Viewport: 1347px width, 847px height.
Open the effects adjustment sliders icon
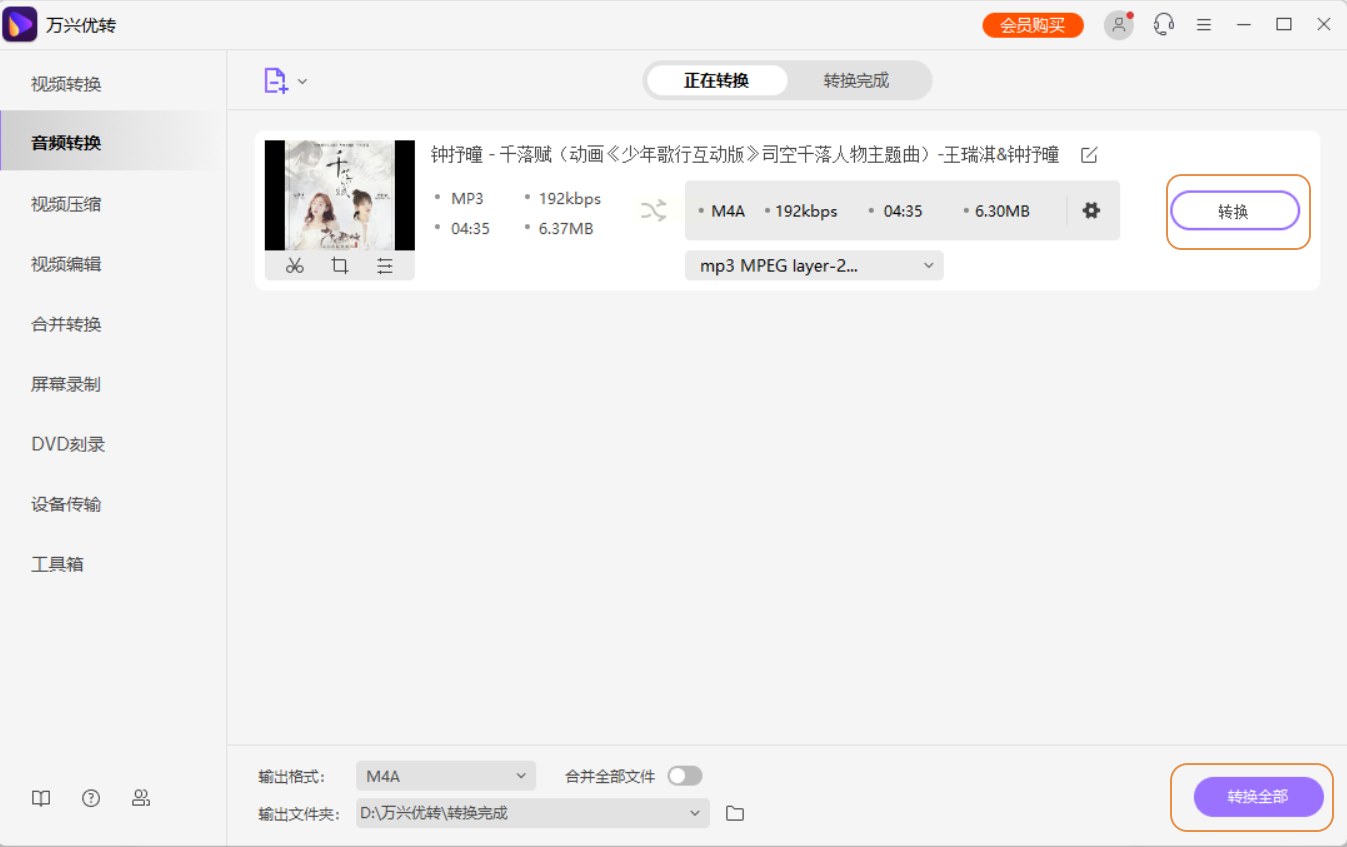385,266
